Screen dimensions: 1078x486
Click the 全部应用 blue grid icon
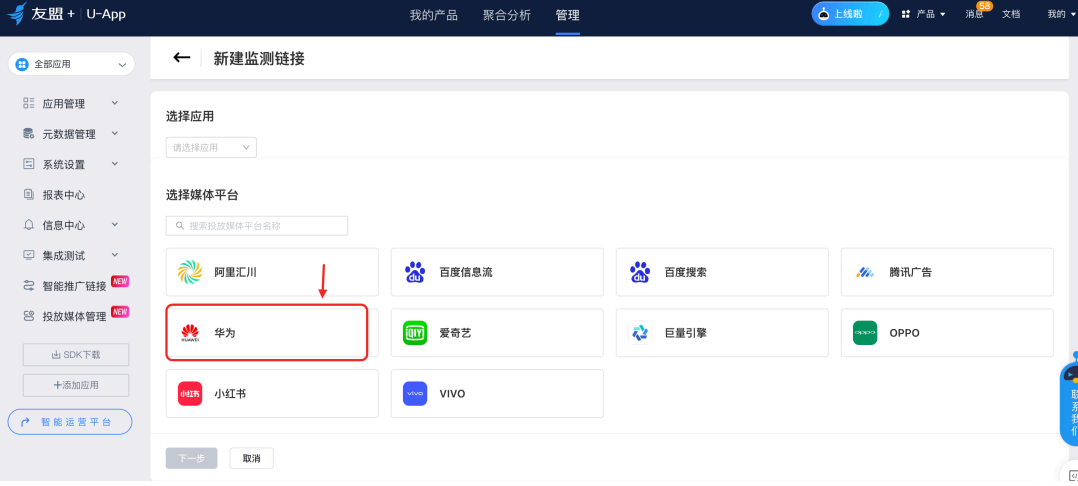(22, 64)
